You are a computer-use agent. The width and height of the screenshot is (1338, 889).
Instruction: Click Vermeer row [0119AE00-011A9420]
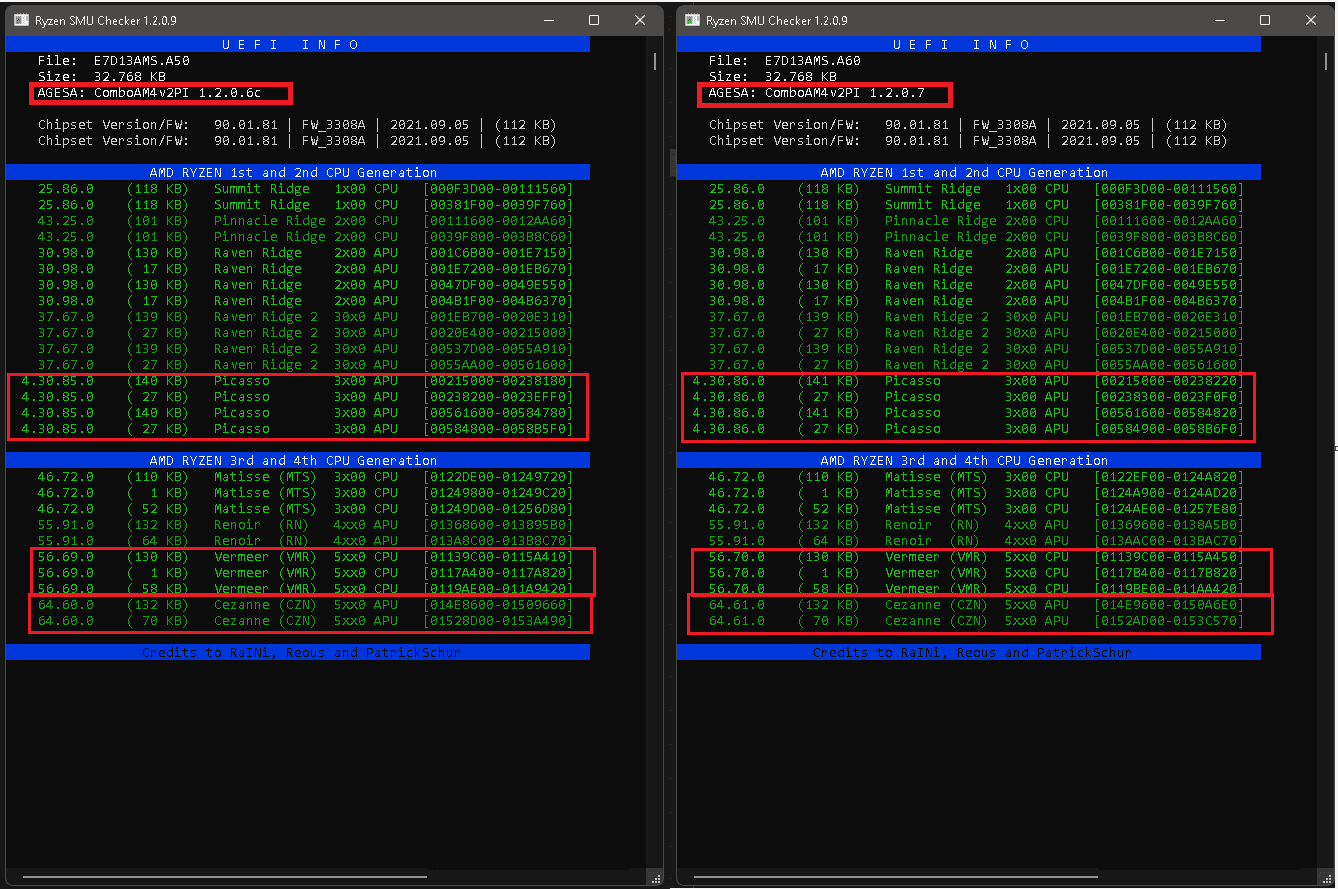(306, 589)
